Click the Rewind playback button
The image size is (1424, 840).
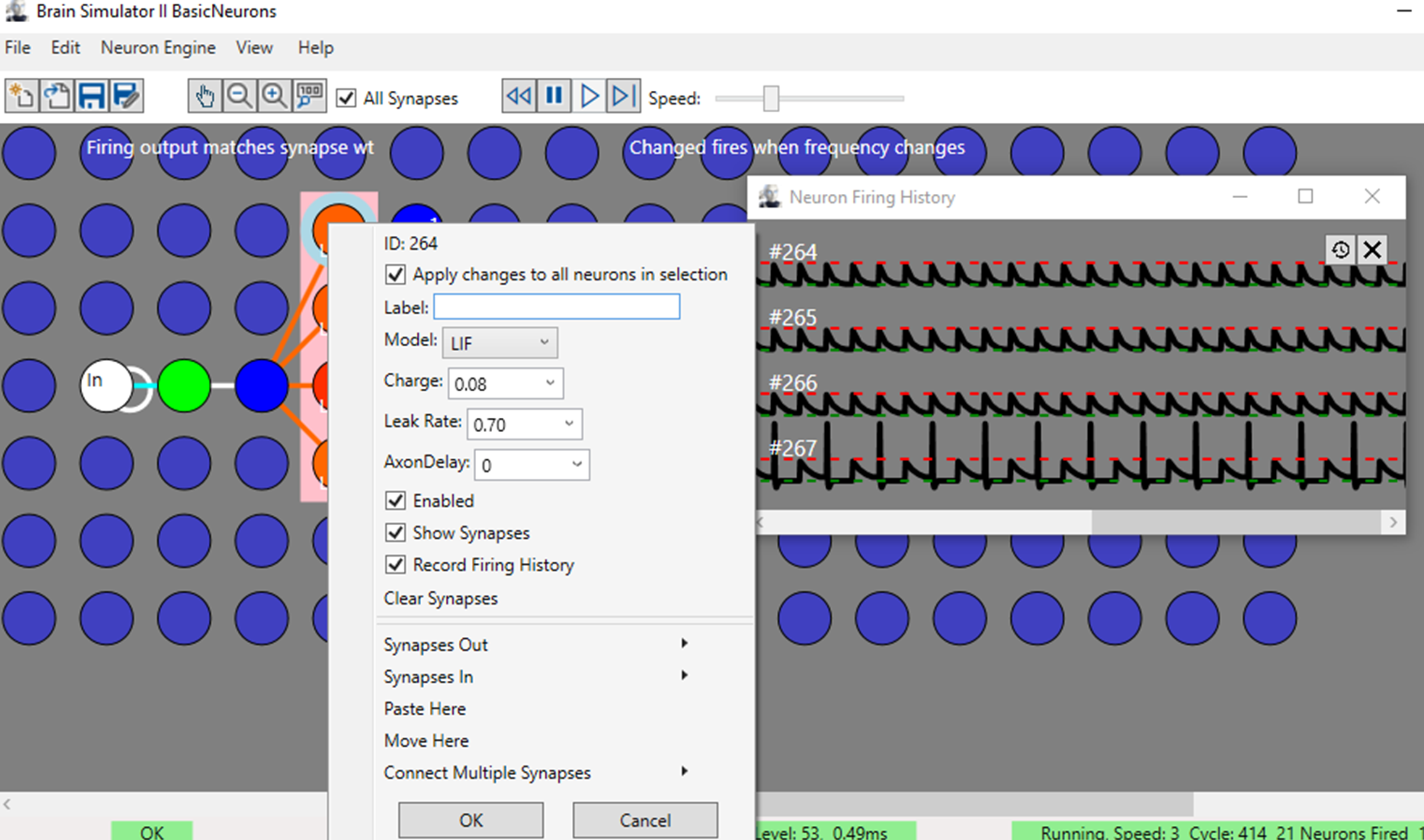click(x=519, y=96)
